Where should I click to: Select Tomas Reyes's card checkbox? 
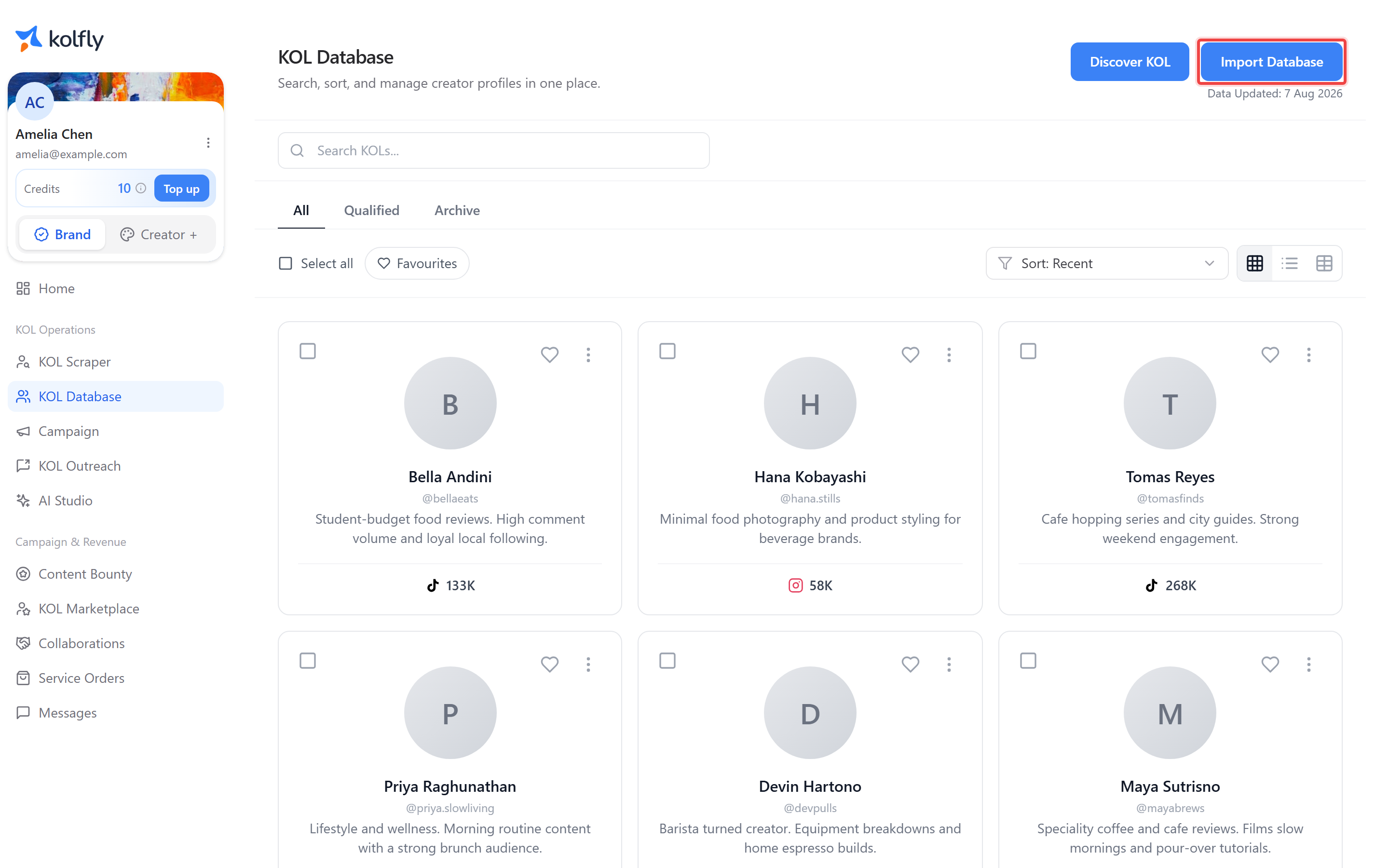click(1028, 351)
